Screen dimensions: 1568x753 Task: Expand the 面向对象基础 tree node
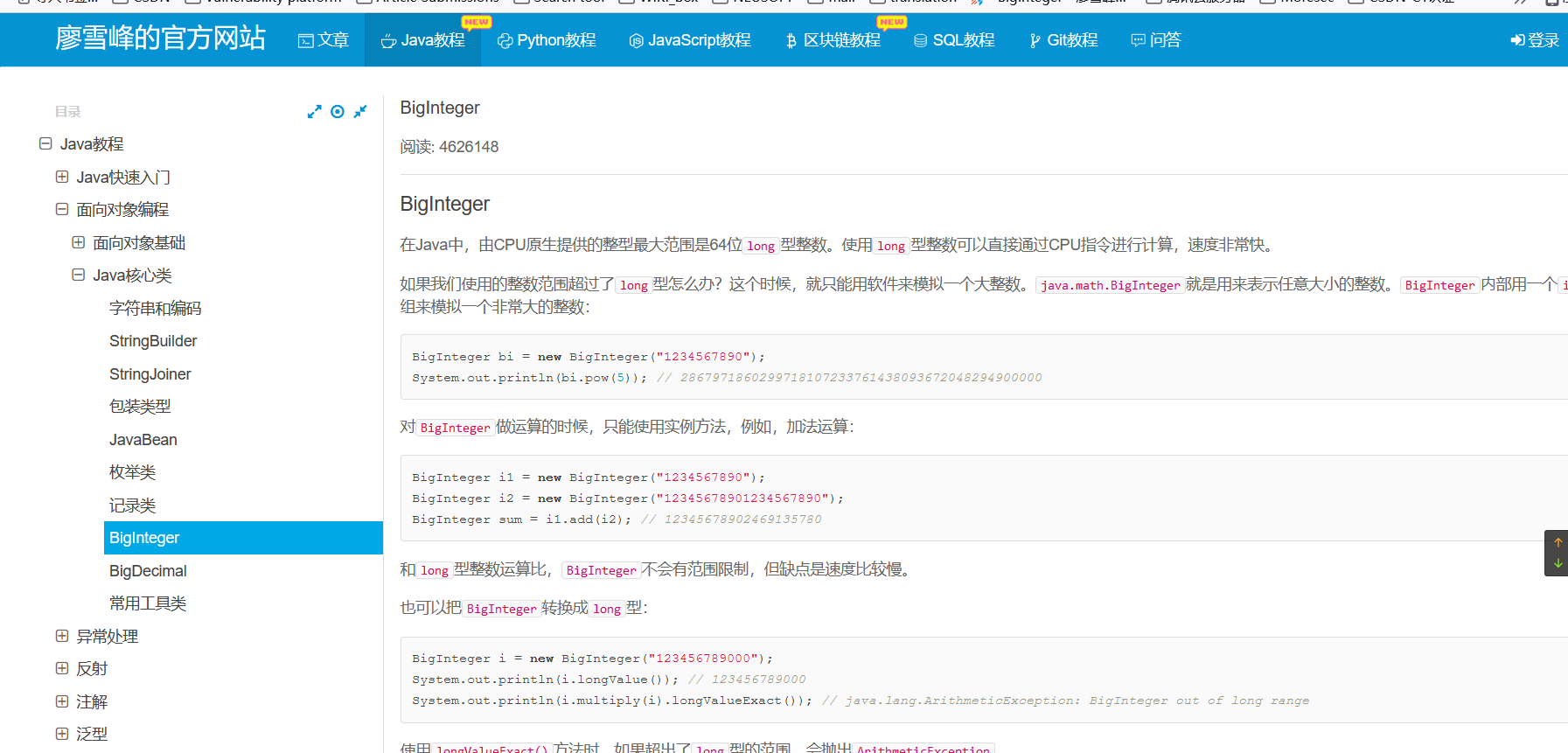click(x=79, y=242)
